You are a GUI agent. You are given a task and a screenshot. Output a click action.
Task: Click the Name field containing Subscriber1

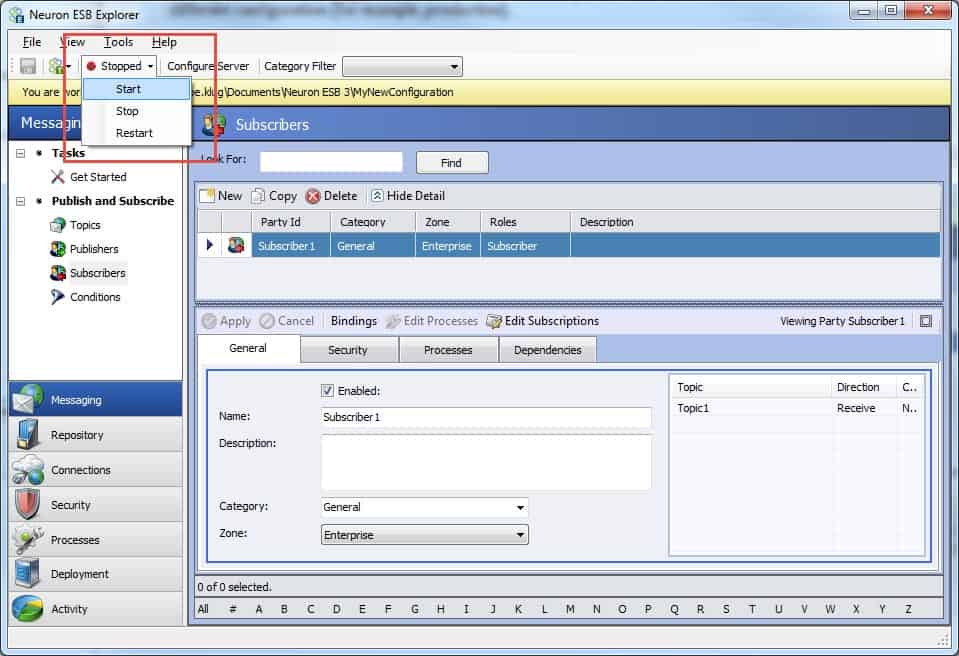(x=486, y=418)
